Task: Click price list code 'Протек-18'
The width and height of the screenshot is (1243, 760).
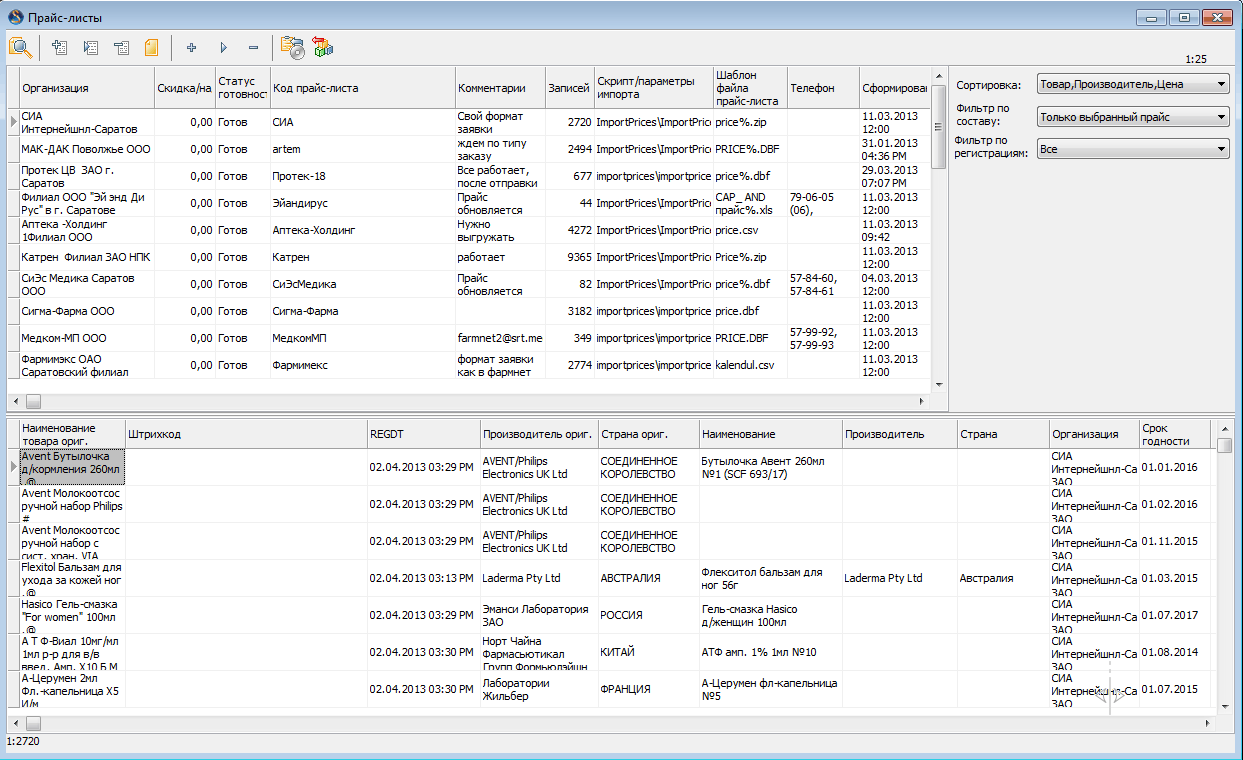Action: click(362, 176)
